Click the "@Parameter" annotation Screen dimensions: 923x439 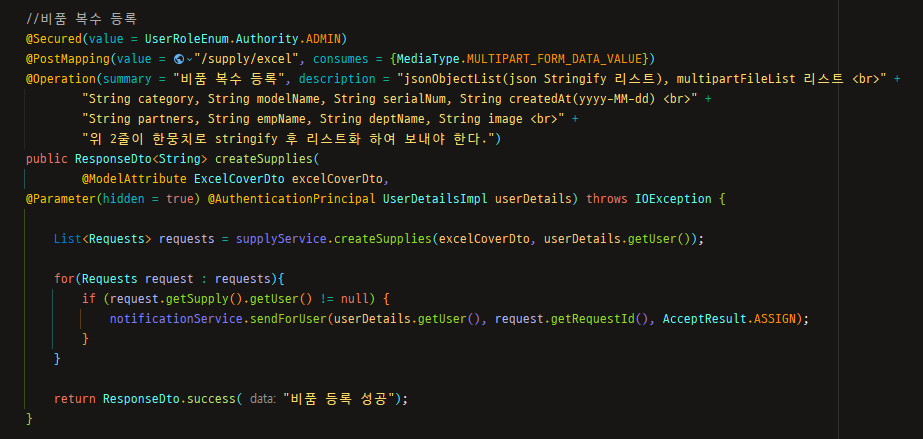61,199
